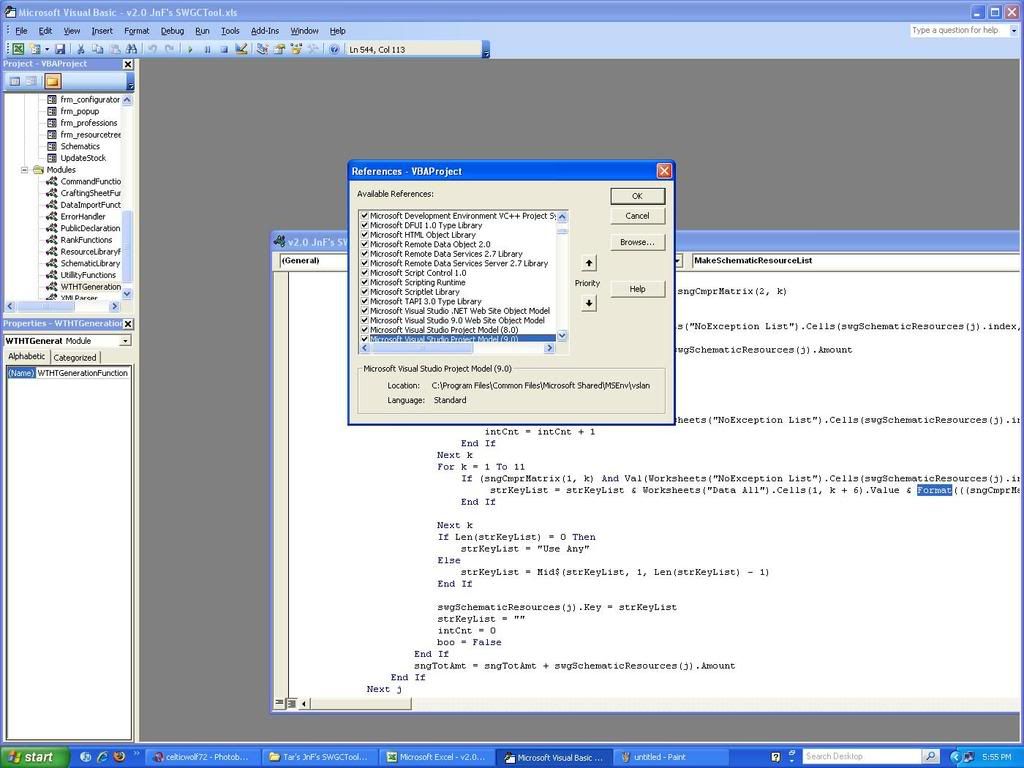This screenshot has height=768, width=1024.
Task: Click the Cut scissors icon
Action: (x=80, y=49)
